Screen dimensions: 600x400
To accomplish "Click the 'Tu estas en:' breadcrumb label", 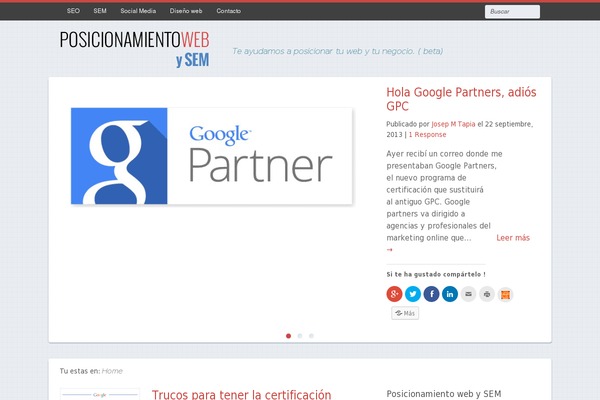I will click(80, 371).
